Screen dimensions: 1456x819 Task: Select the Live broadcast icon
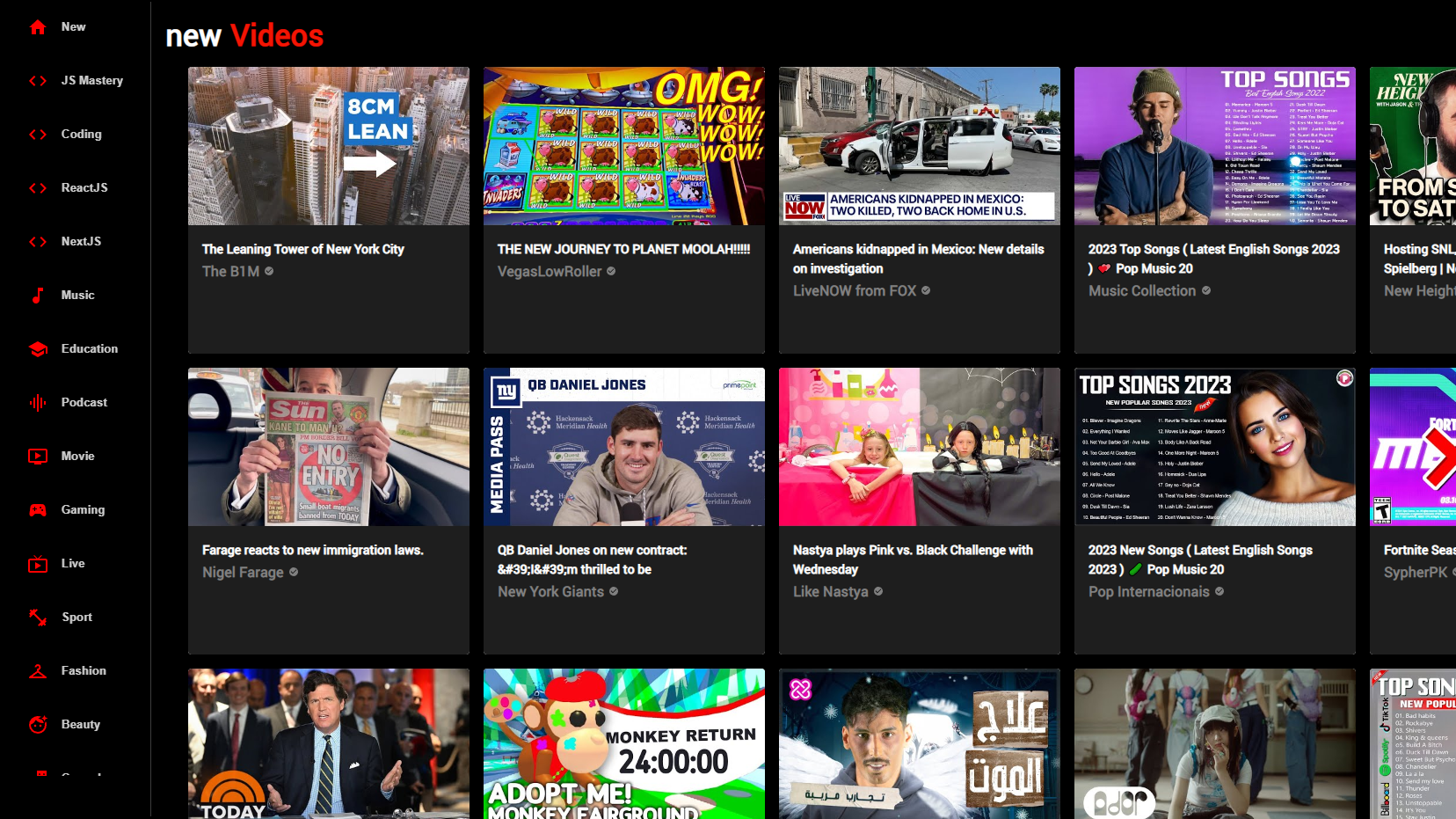(36, 563)
